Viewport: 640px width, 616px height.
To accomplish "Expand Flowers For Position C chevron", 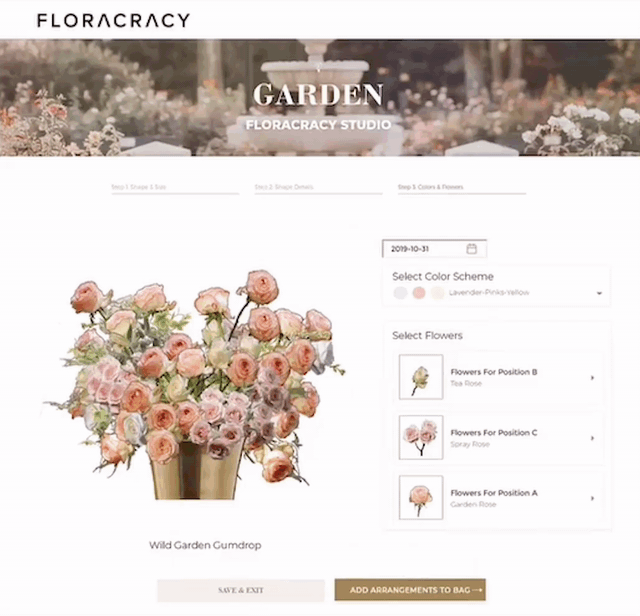I will click(x=592, y=438).
